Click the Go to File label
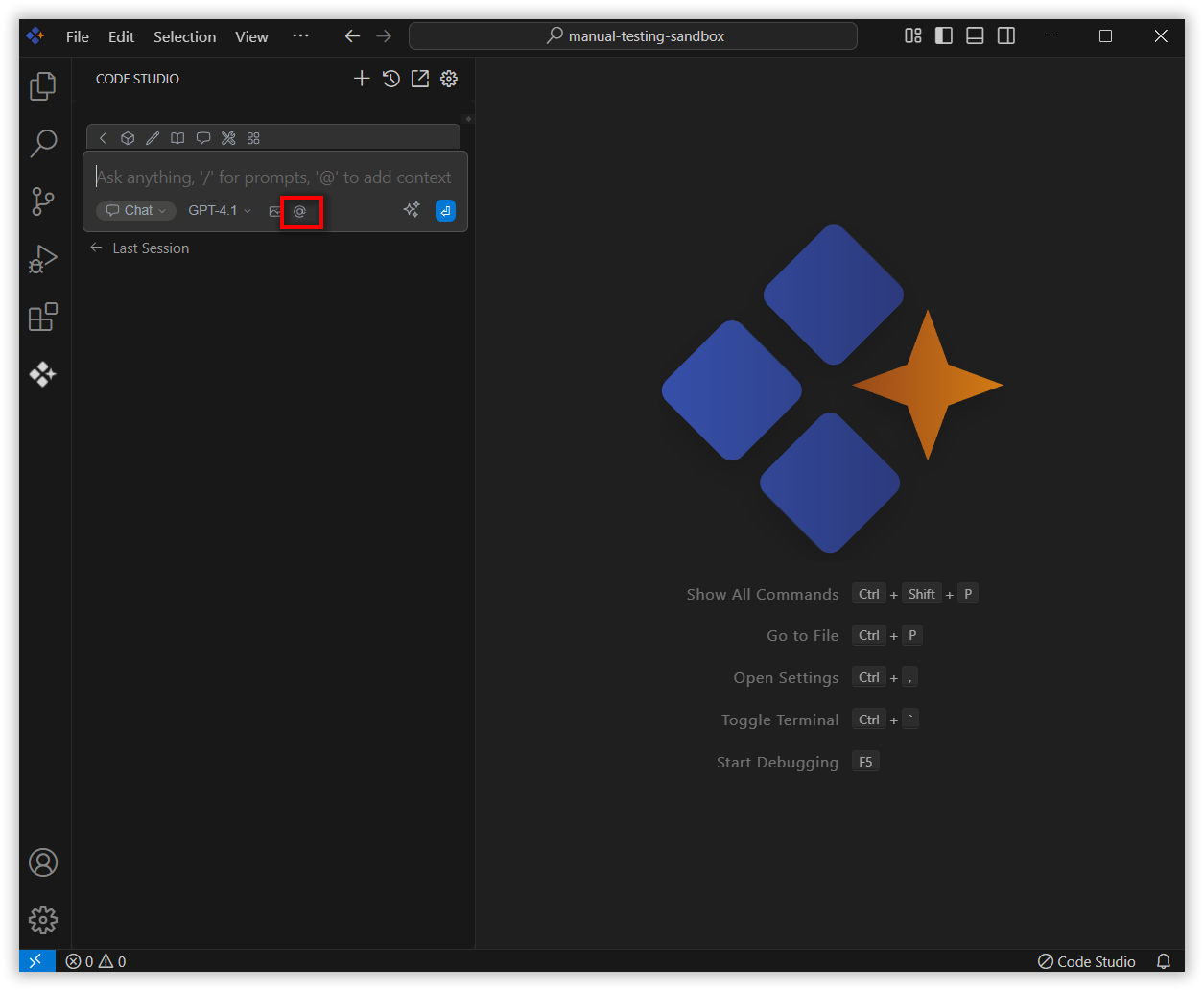 tap(803, 635)
